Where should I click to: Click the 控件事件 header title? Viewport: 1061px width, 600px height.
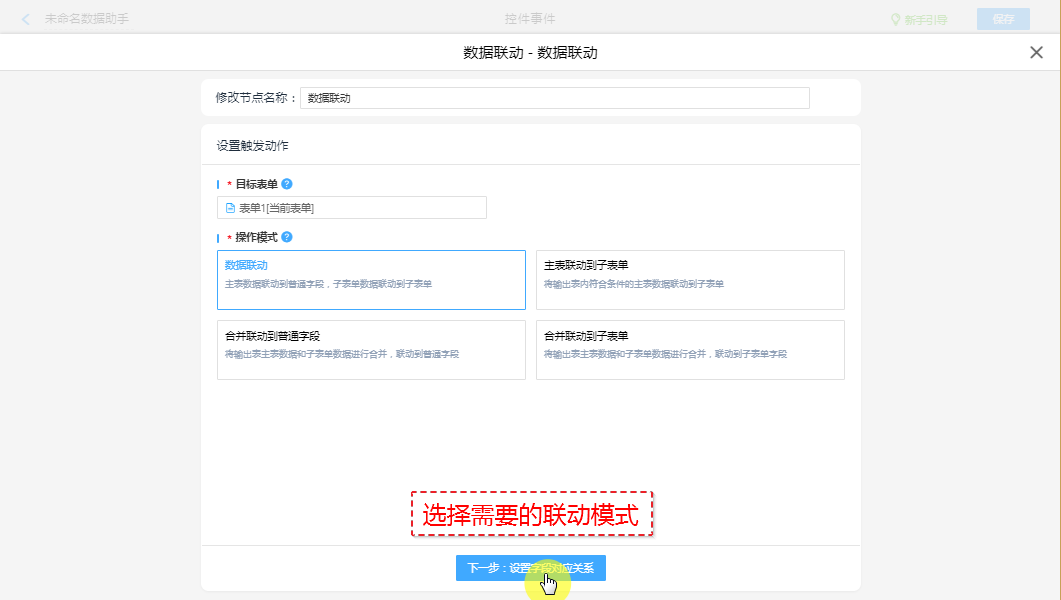coord(530,19)
